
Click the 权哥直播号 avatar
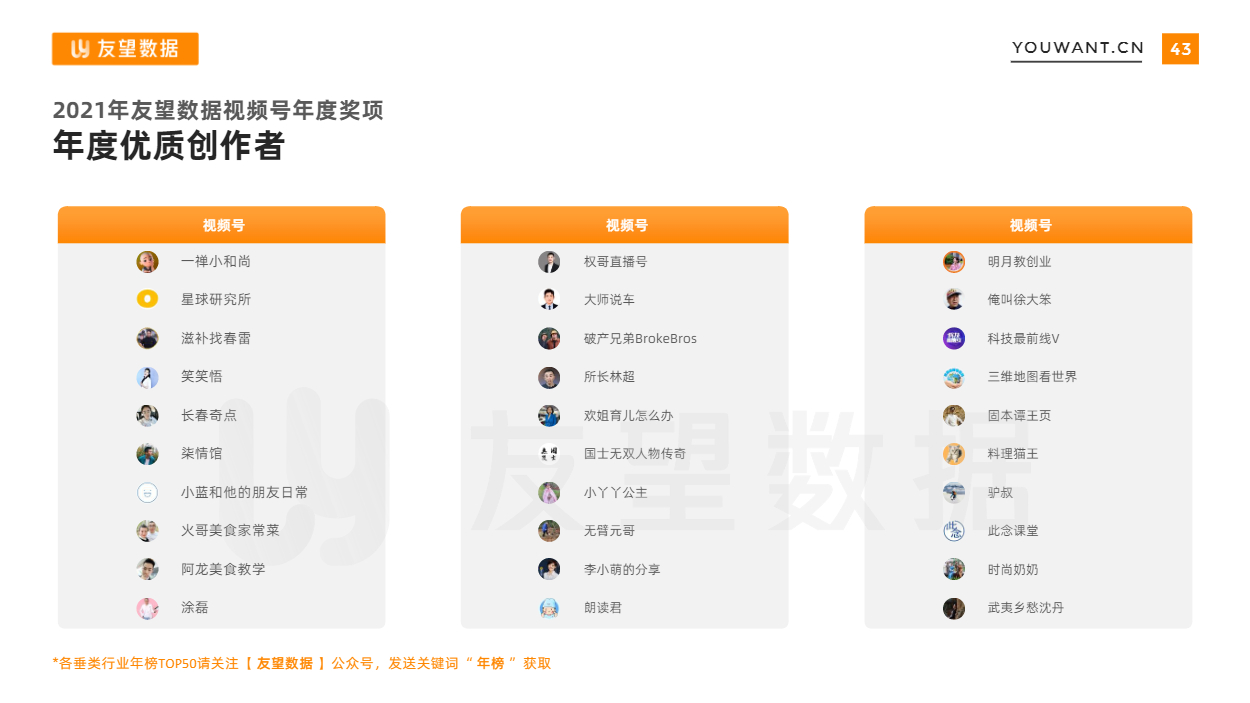click(x=549, y=262)
